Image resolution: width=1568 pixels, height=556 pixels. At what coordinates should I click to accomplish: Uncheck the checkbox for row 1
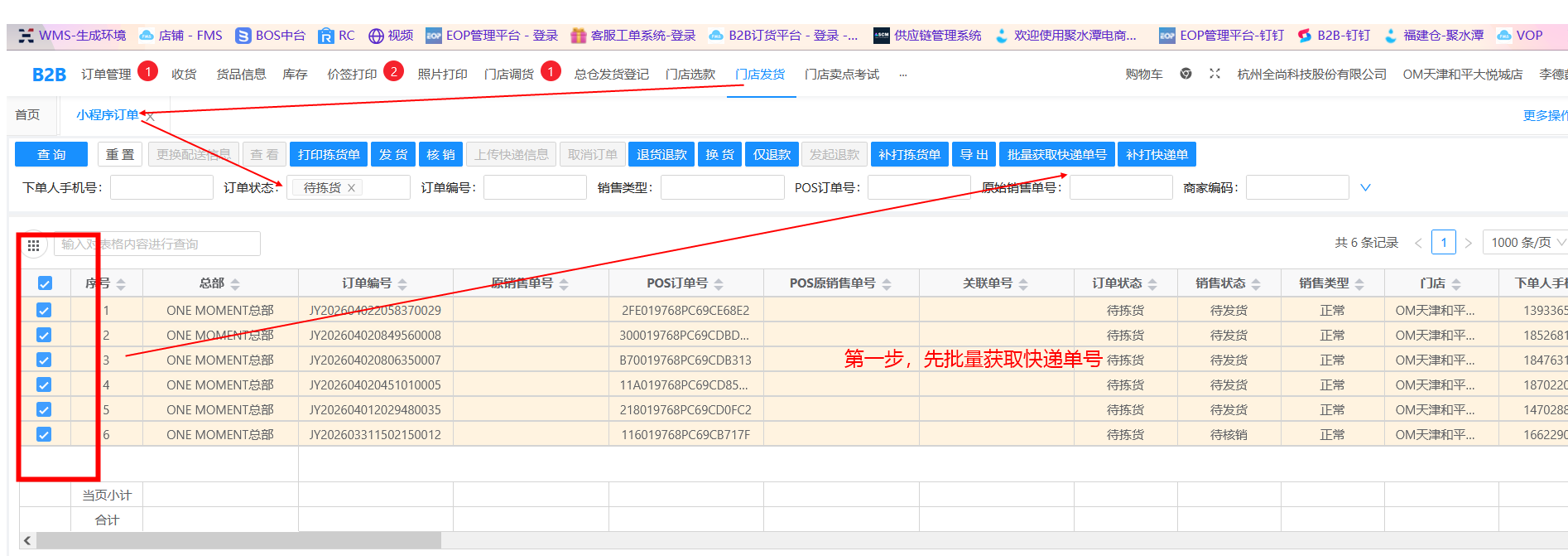click(x=45, y=311)
